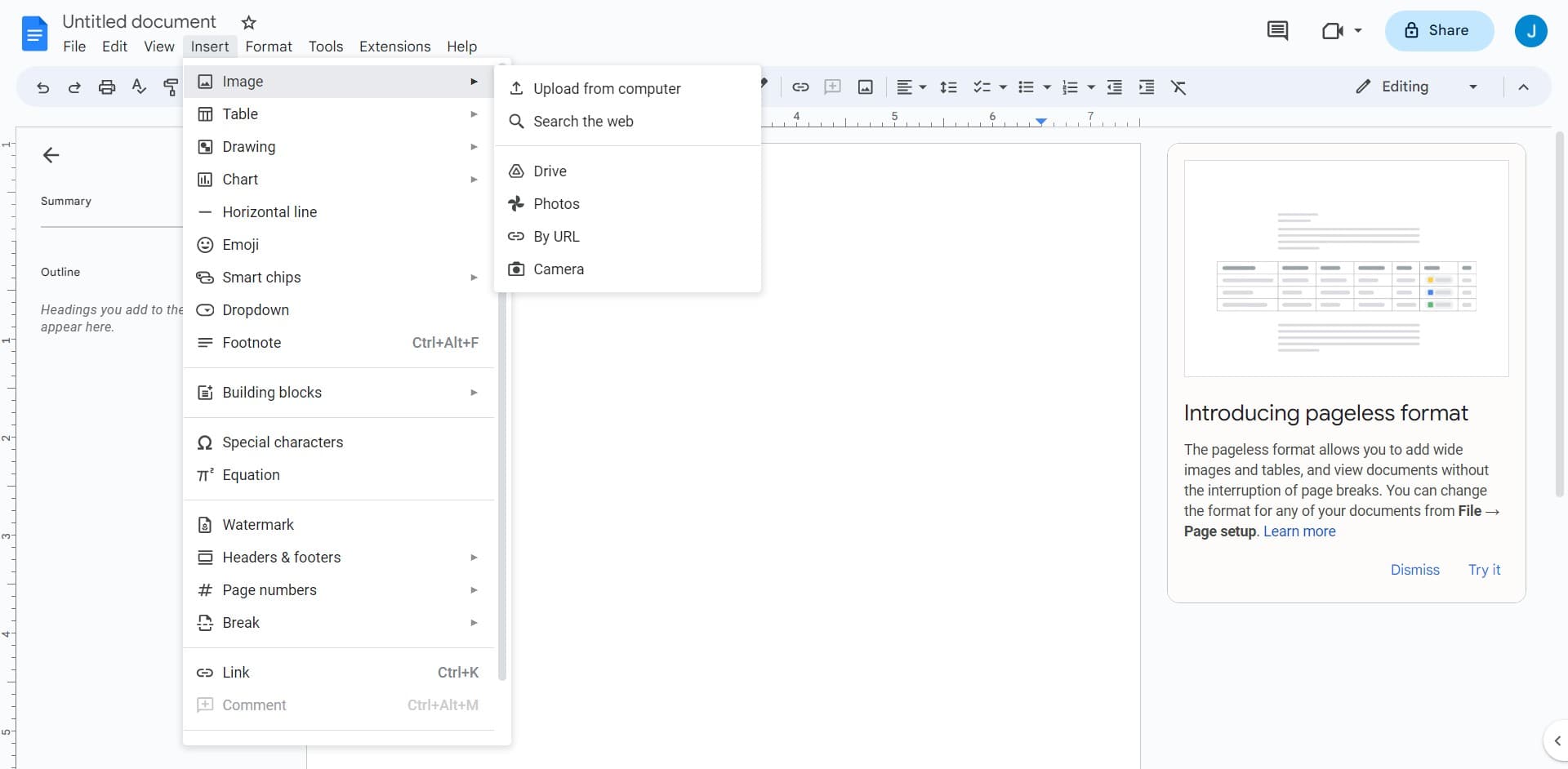Open the Format menu
Screen dimensions: 1568x769
click(269, 47)
